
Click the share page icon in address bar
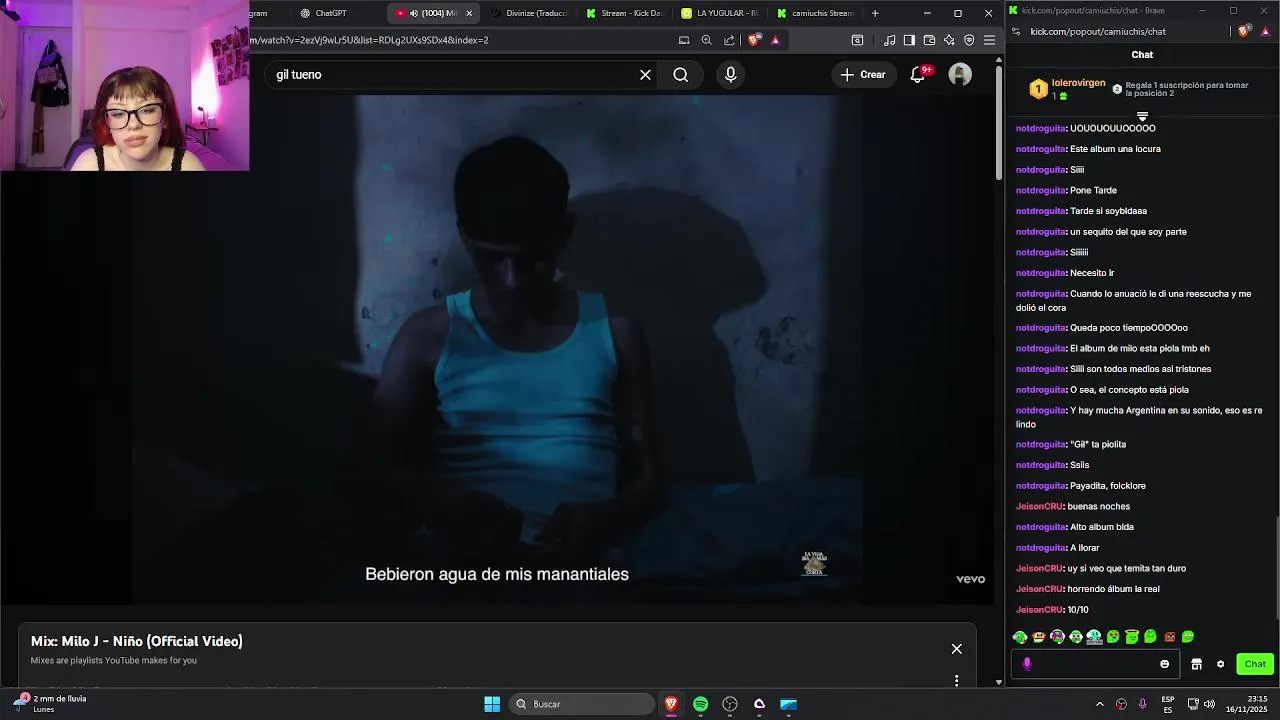click(x=729, y=40)
